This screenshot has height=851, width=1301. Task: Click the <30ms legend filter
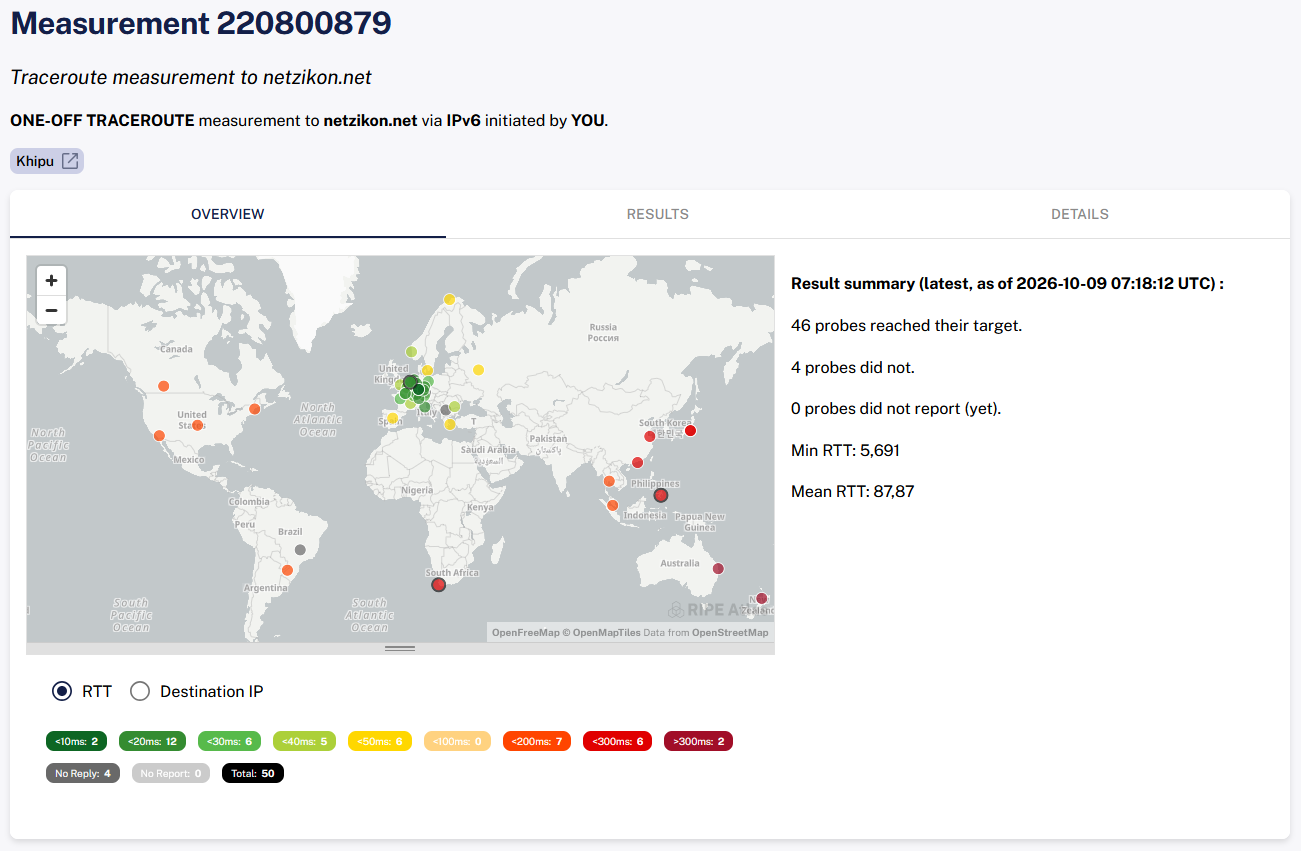coord(230,741)
